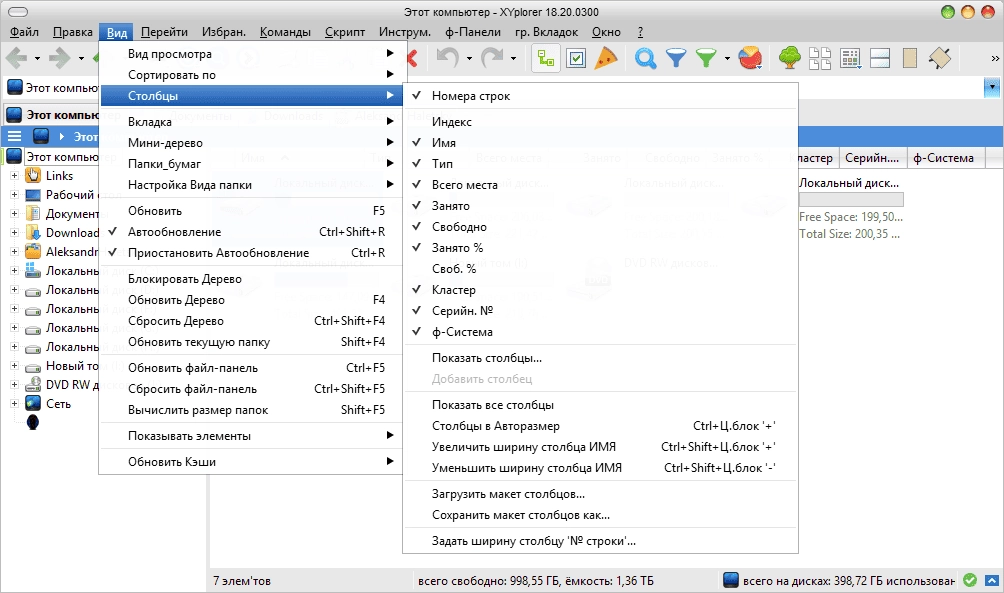Open the Инструм. menu
The width and height of the screenshot is (1004, 593).
tap(405, 31)
